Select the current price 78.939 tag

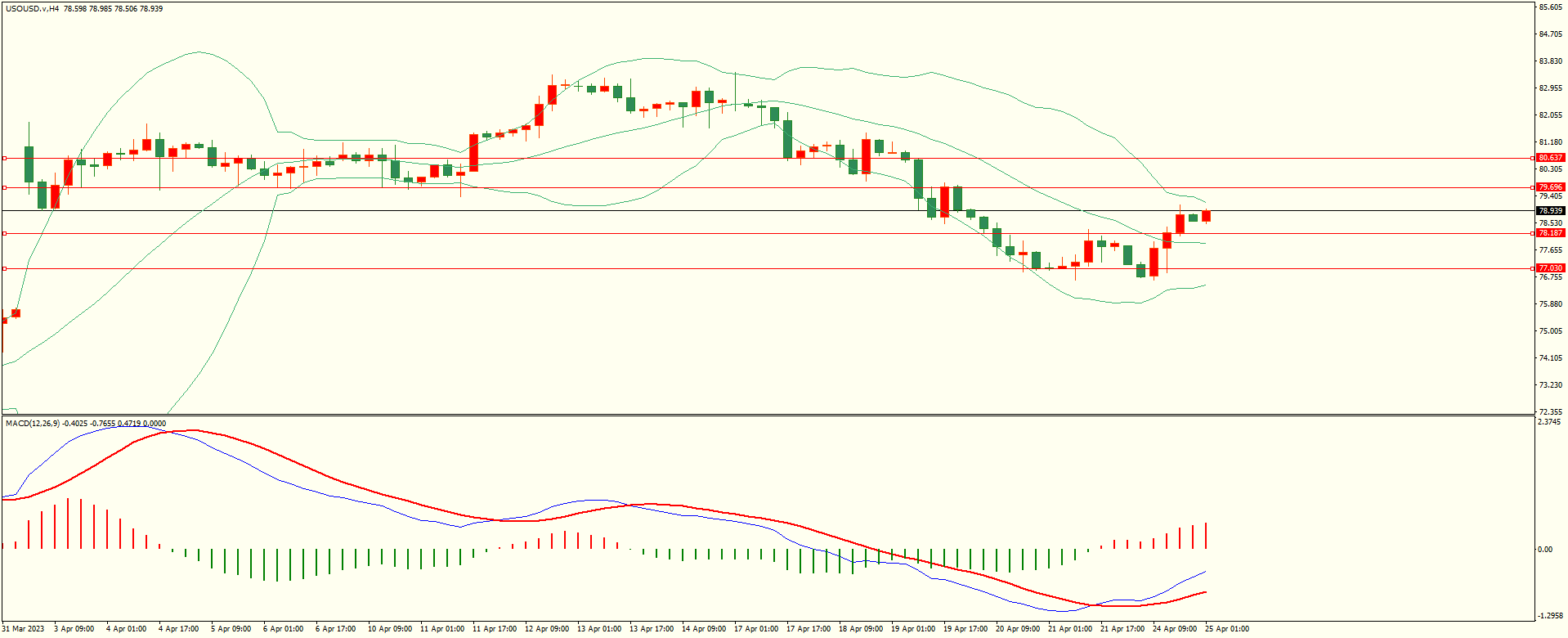pyautogui.click(x=1550, y=211)
